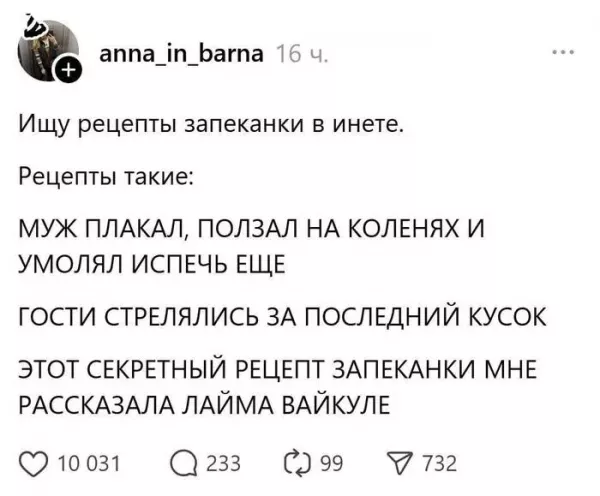Visit the anna_in_barna username link
600x496 pixels.
click(179, 54)
